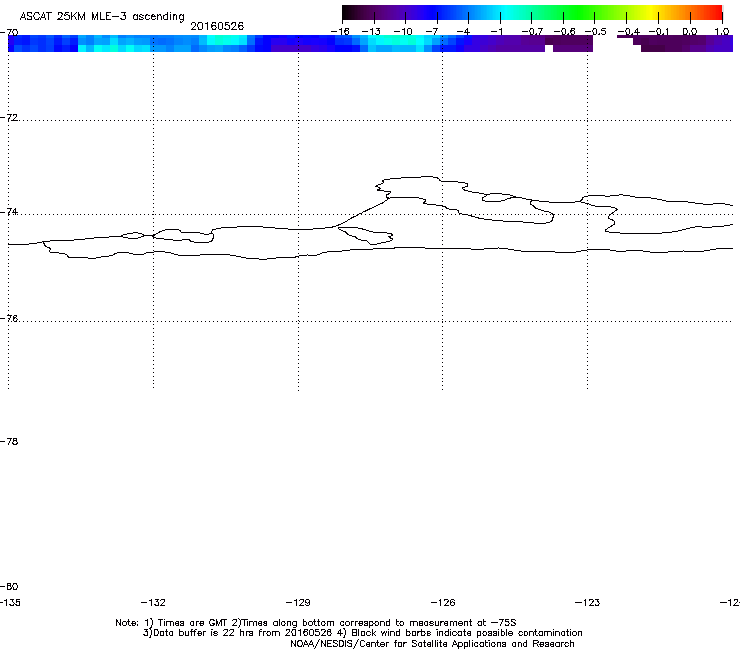
Task: Click the latitude label -72
Action: [x=9, y=117]
